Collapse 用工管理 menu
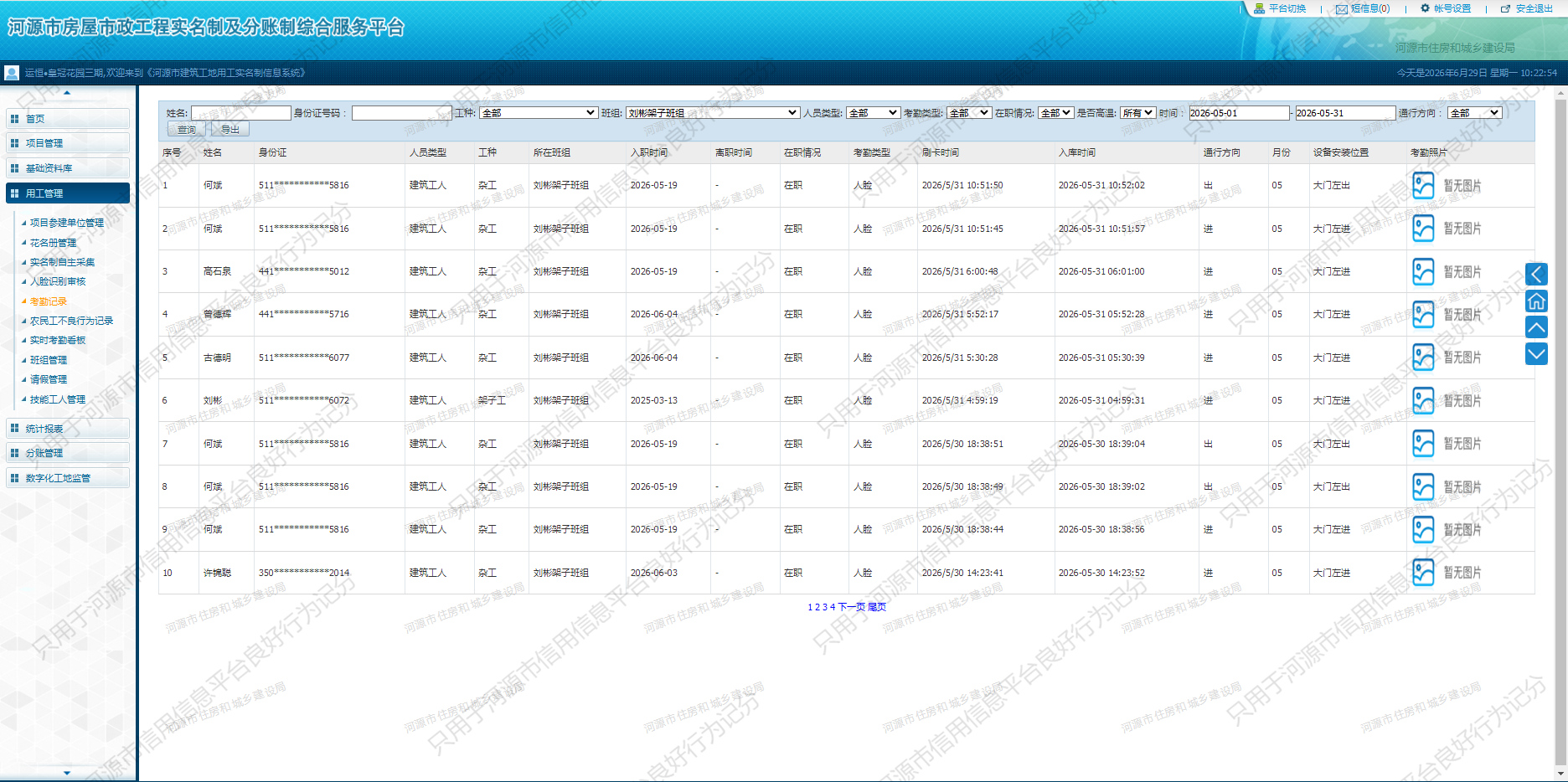Viewport: 1568px width, 782px height. (x=68, y=193)
